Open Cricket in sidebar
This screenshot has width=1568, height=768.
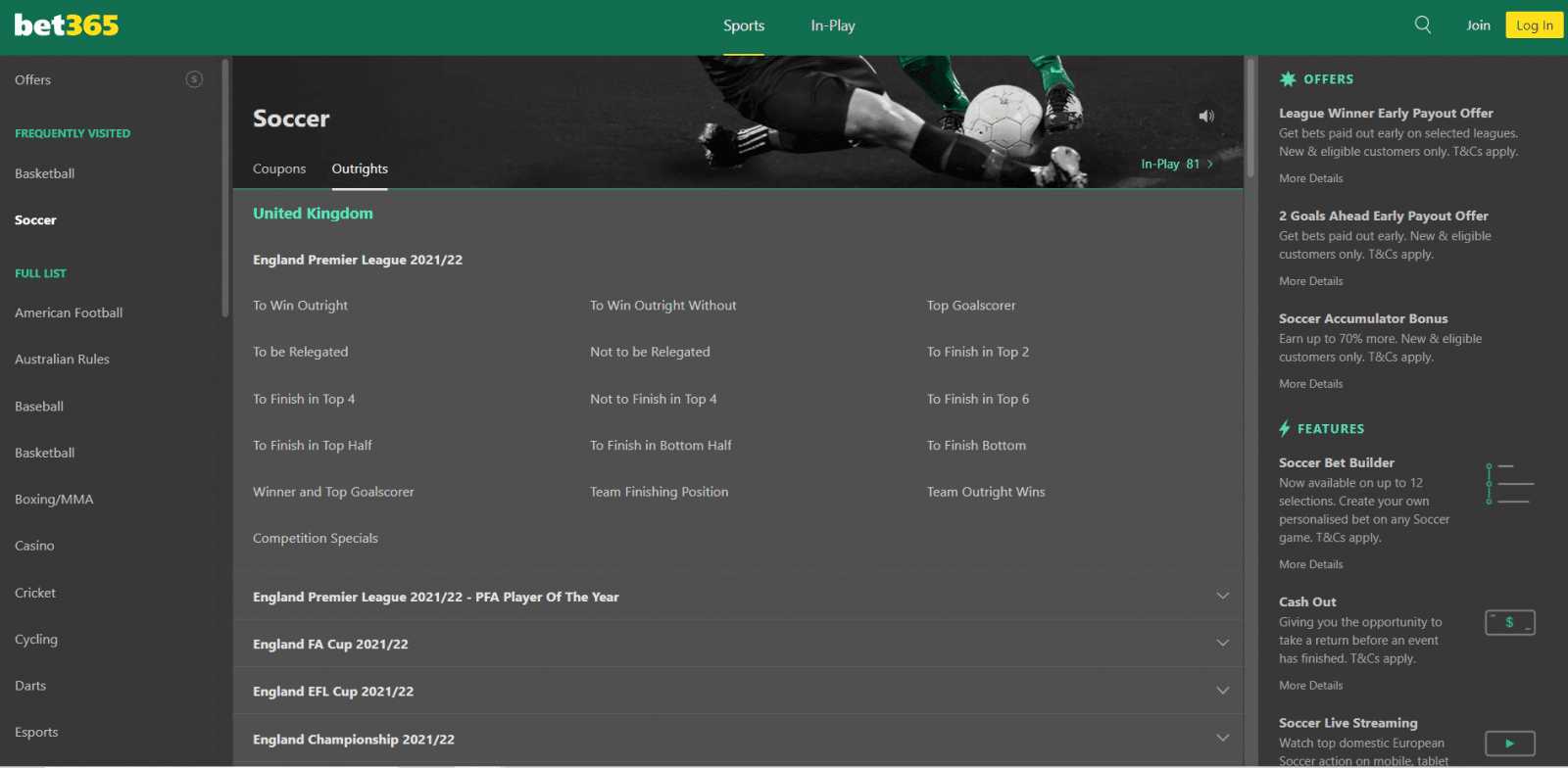[35, 592]
